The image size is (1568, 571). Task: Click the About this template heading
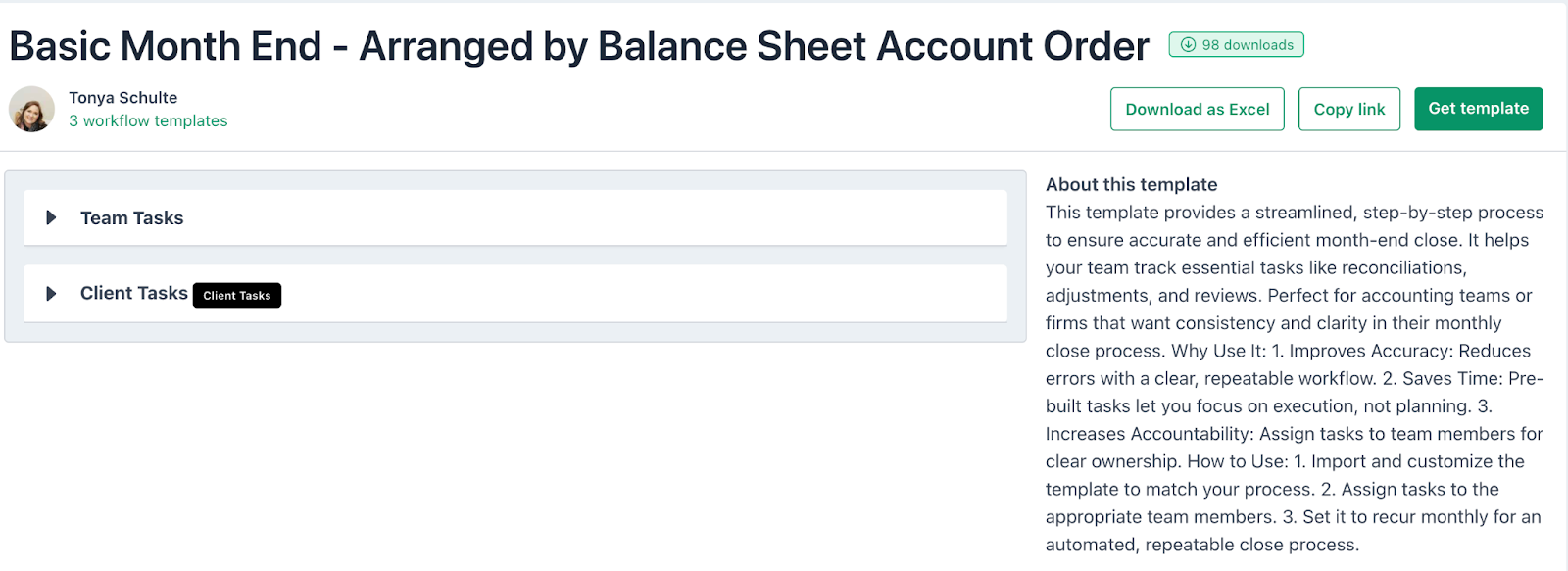[x=1131, y=185]
